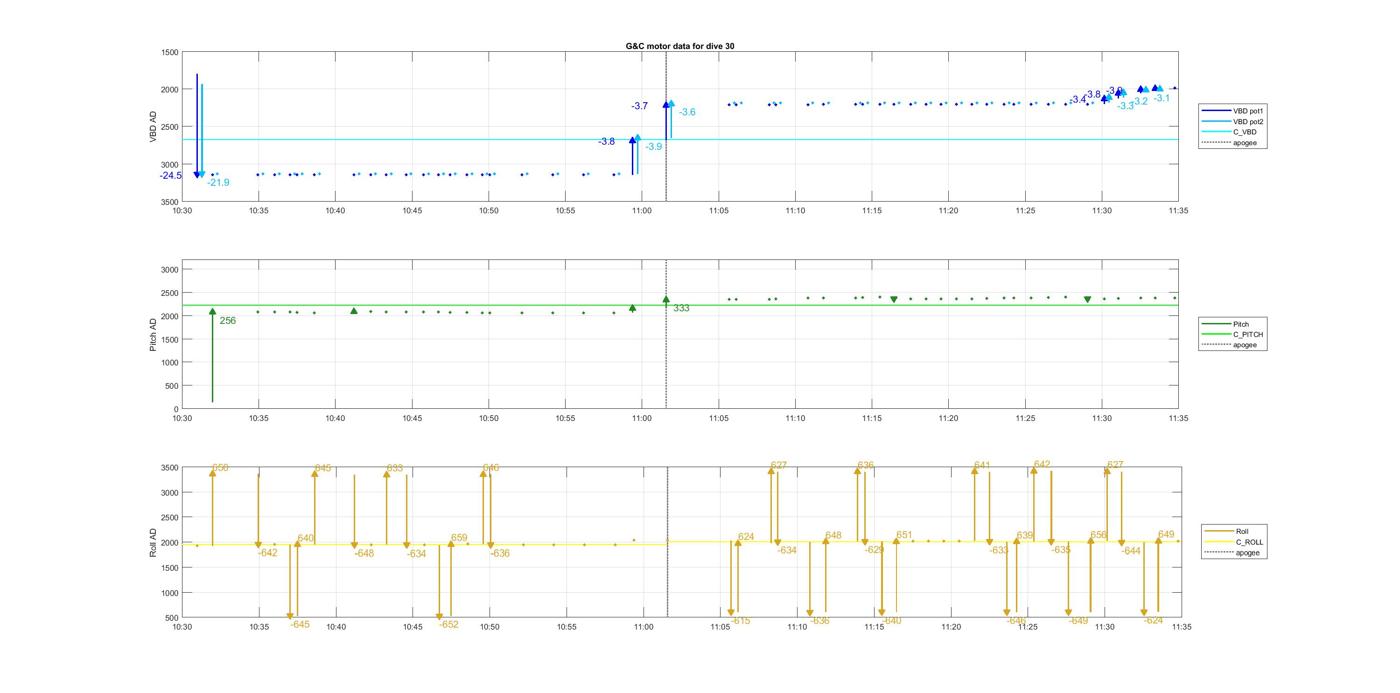Click the '-3.9' VBD data label
Viewport: 1400px width, 693px height.
[653, 147]
